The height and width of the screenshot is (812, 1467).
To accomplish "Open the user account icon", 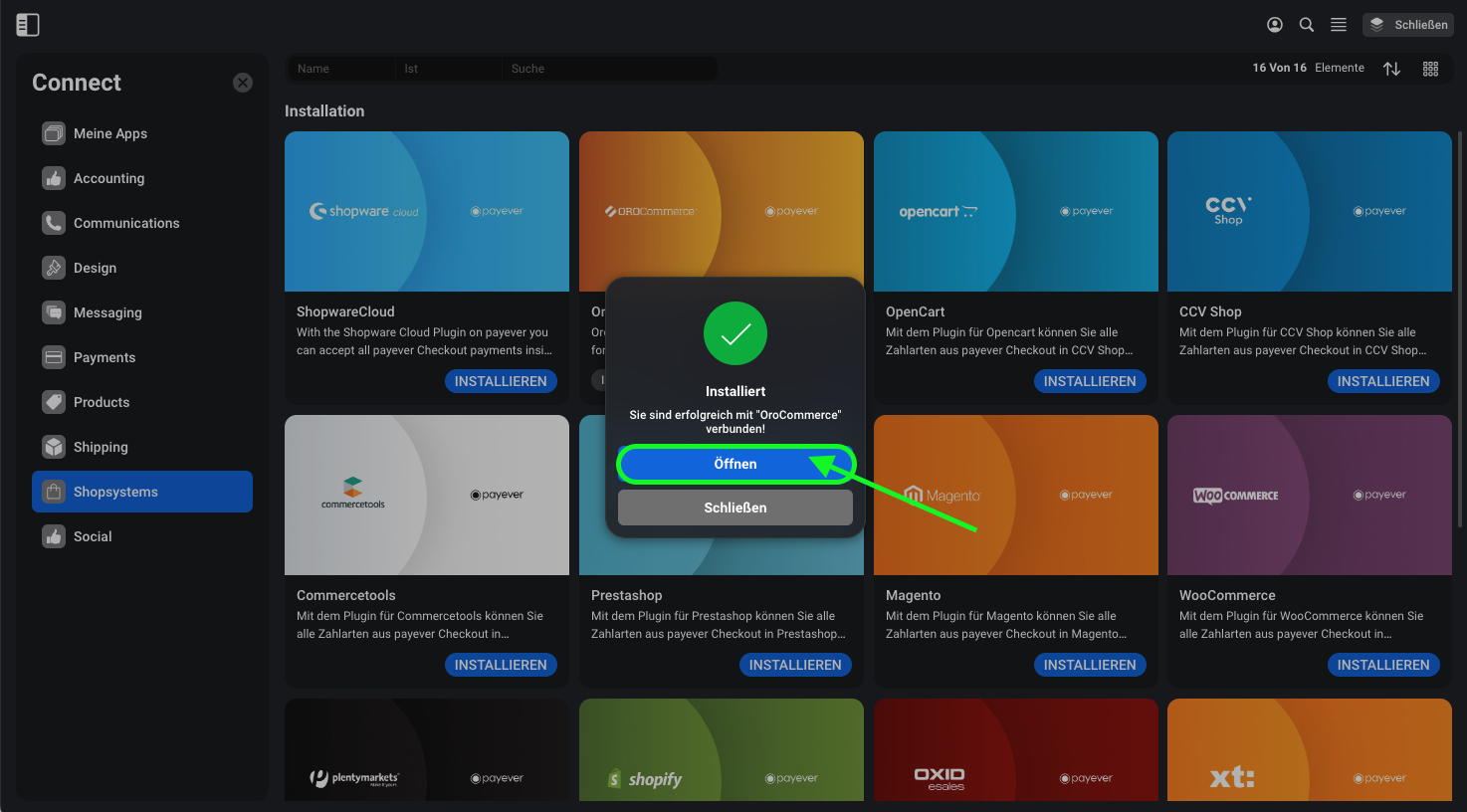I will pos(1275,25).
